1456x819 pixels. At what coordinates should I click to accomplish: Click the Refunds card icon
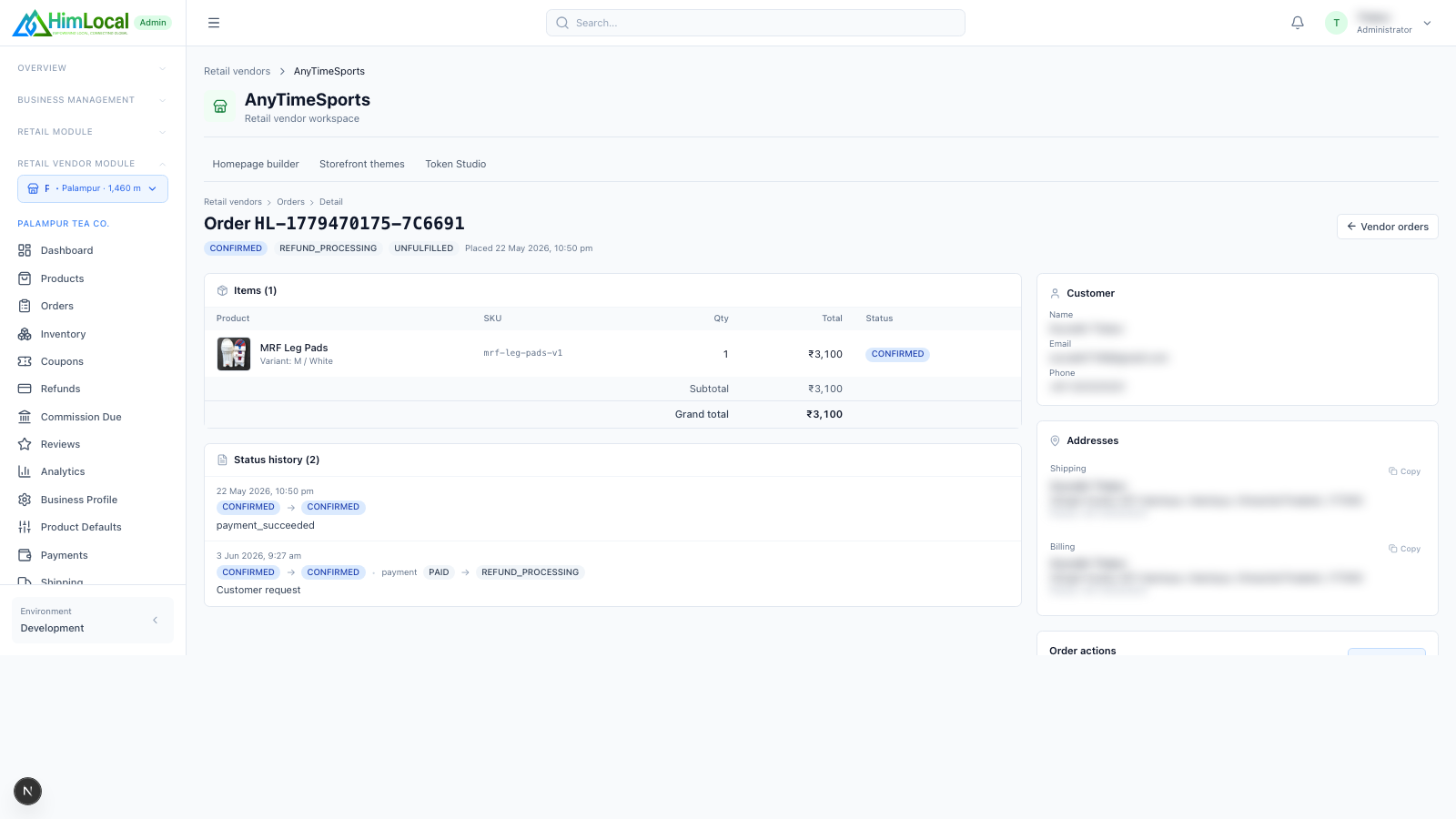(25, 389)
